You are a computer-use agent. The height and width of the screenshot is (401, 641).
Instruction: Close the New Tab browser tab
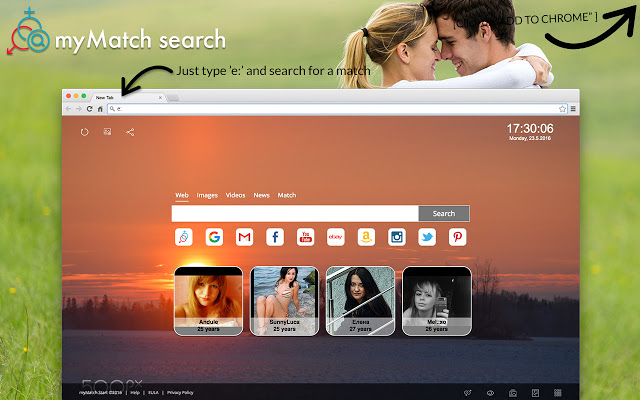pyautogui.click(x=160, y=98)
